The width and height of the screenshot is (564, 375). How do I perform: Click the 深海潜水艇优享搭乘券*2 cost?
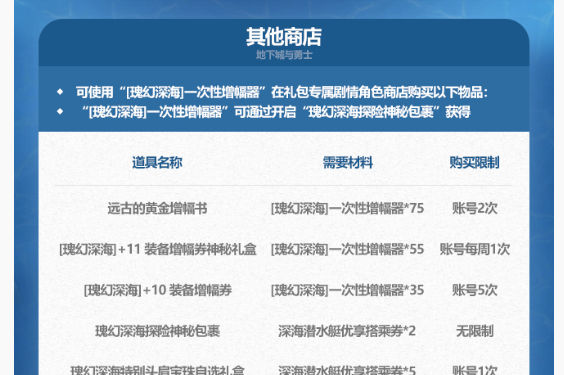pos(347,331)
